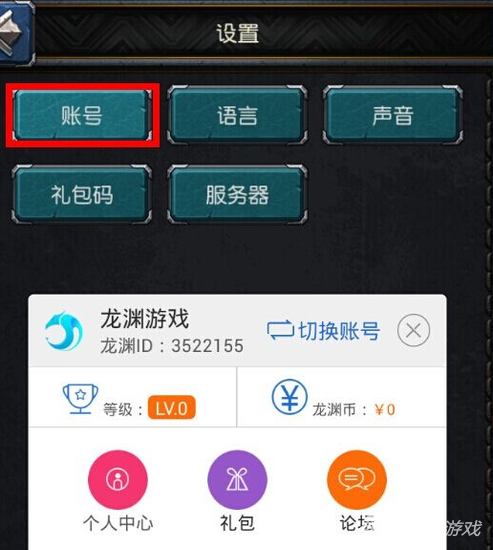The width and height of the screenshot is (493, 550).
Task: Close the 龙渊游戏 account popup
Action: pos(413,330)
